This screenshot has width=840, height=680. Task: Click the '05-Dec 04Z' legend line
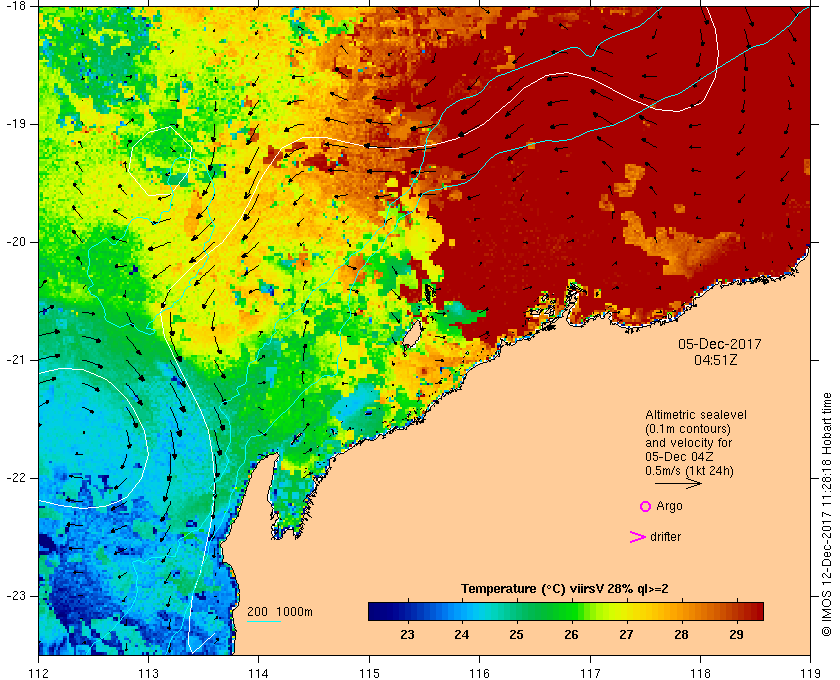click(x=679, y=457)
